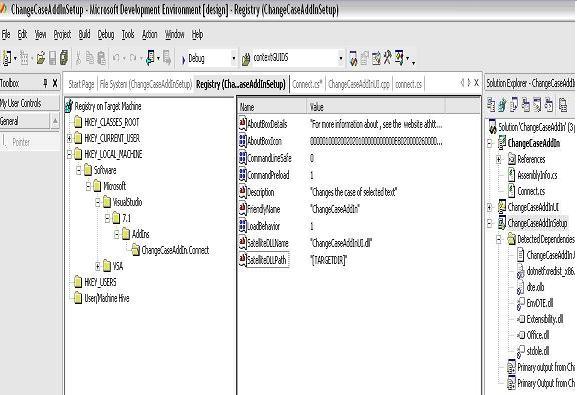The width and height of the screenshot is (577, 395).
Task: Collapse the Detected Dependencies folder
Action: tap(499, 239)
